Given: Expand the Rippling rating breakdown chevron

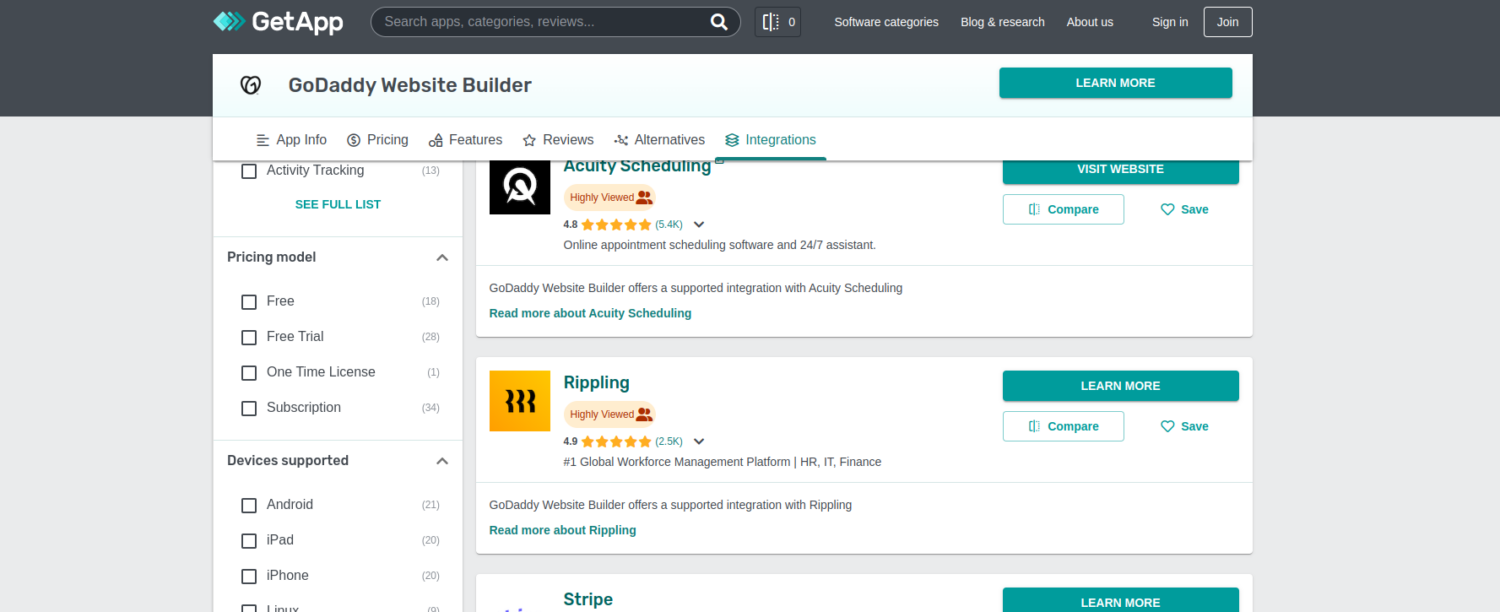Looking at the screenshot, I should 699,442.
